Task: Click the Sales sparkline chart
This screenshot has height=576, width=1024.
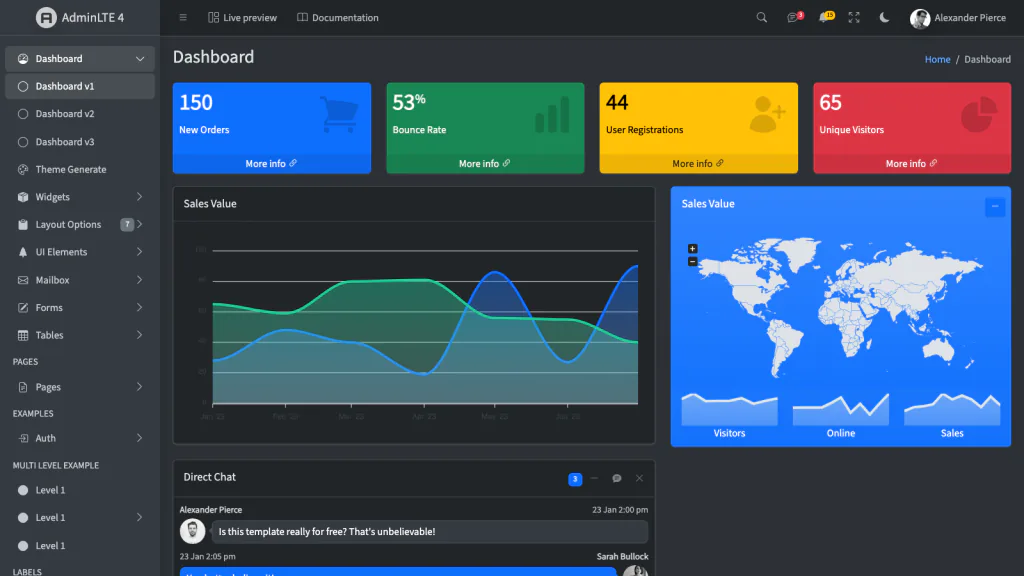Action: [x=952, y=409]
